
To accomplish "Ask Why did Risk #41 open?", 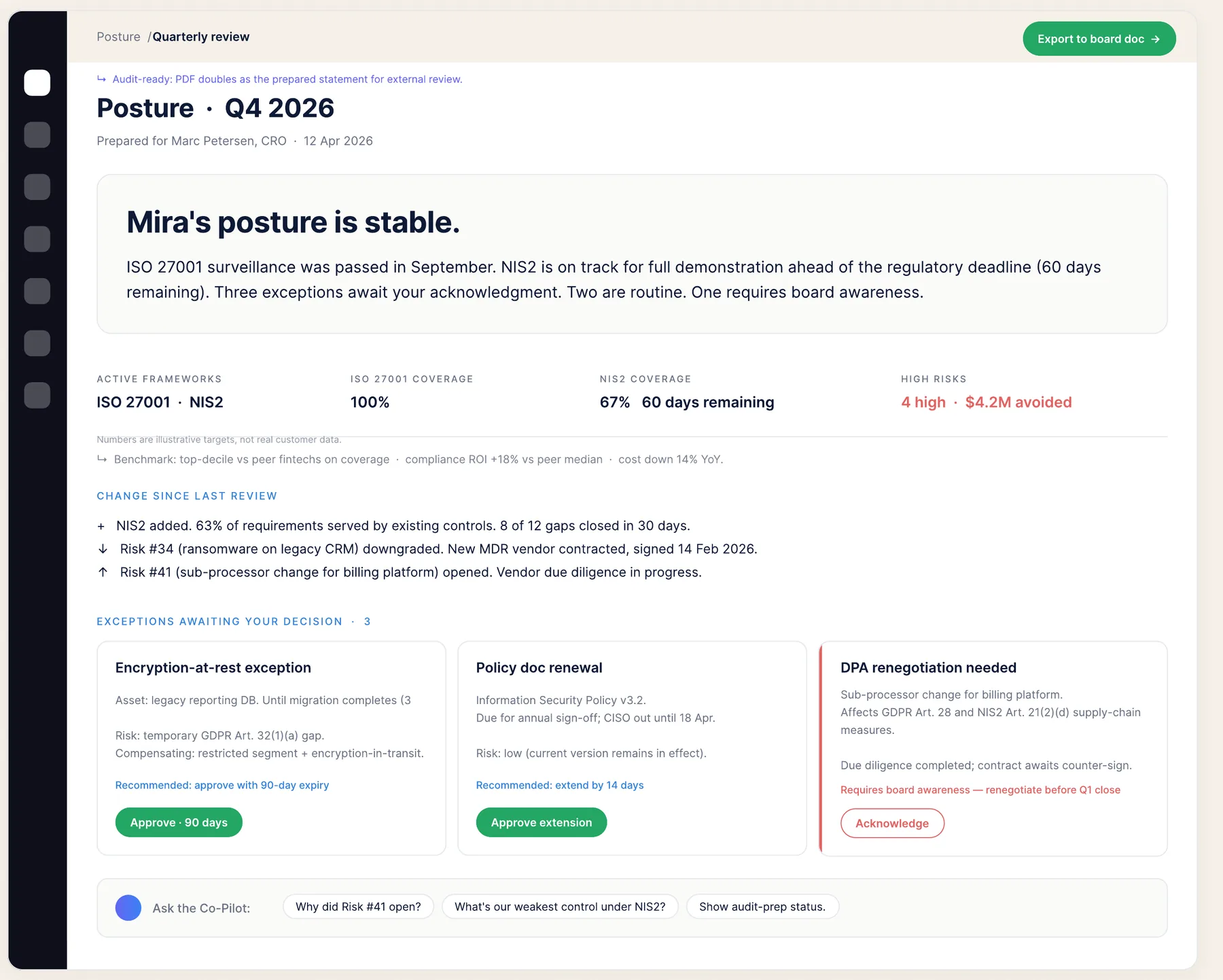I will click(x=358, y=907).
